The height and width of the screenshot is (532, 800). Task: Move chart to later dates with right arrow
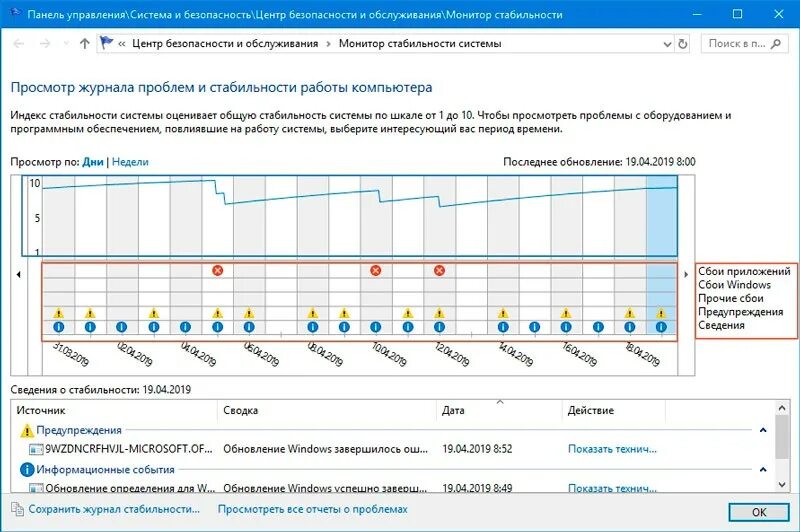[686, 274]
